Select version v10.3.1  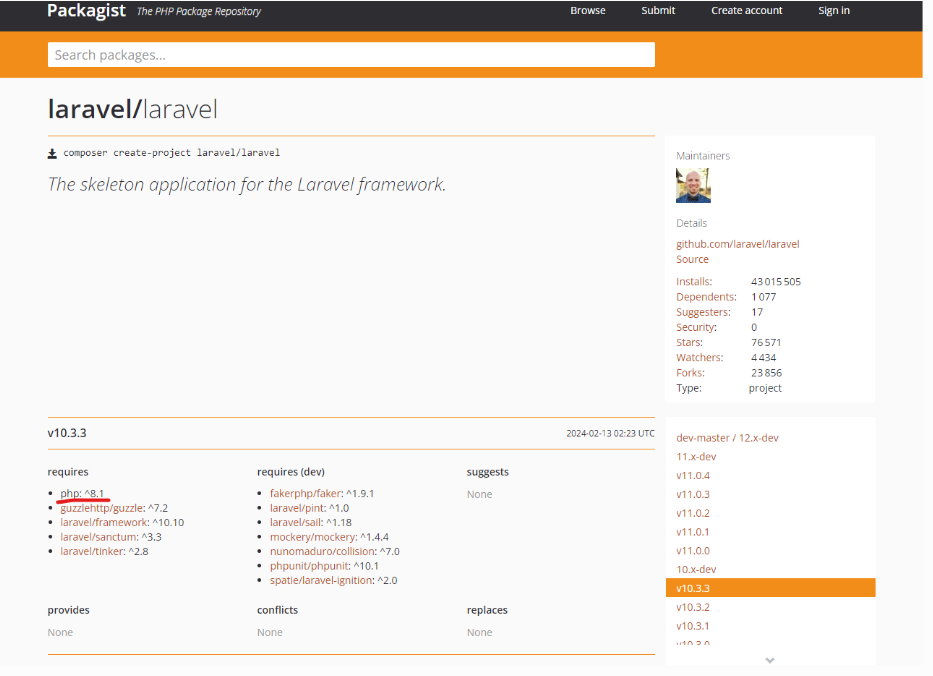point(693,626)
